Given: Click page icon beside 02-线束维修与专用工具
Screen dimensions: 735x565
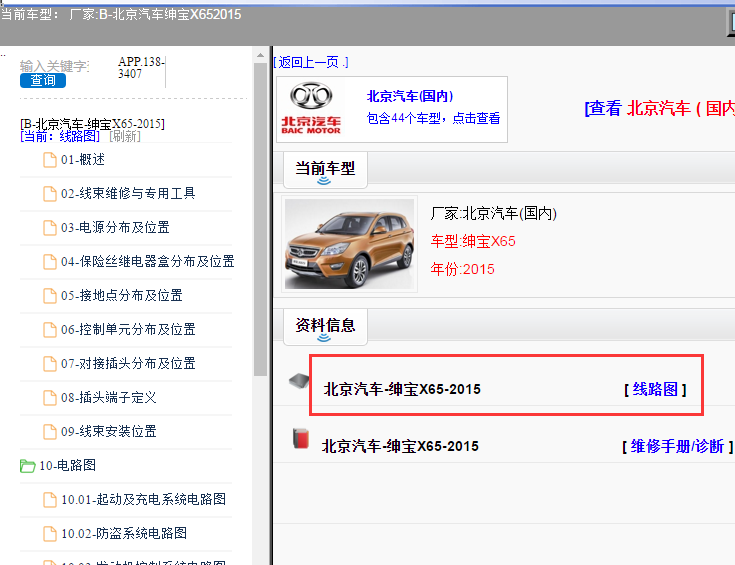Looking at the screenshot, I should (x=50, y=194).
